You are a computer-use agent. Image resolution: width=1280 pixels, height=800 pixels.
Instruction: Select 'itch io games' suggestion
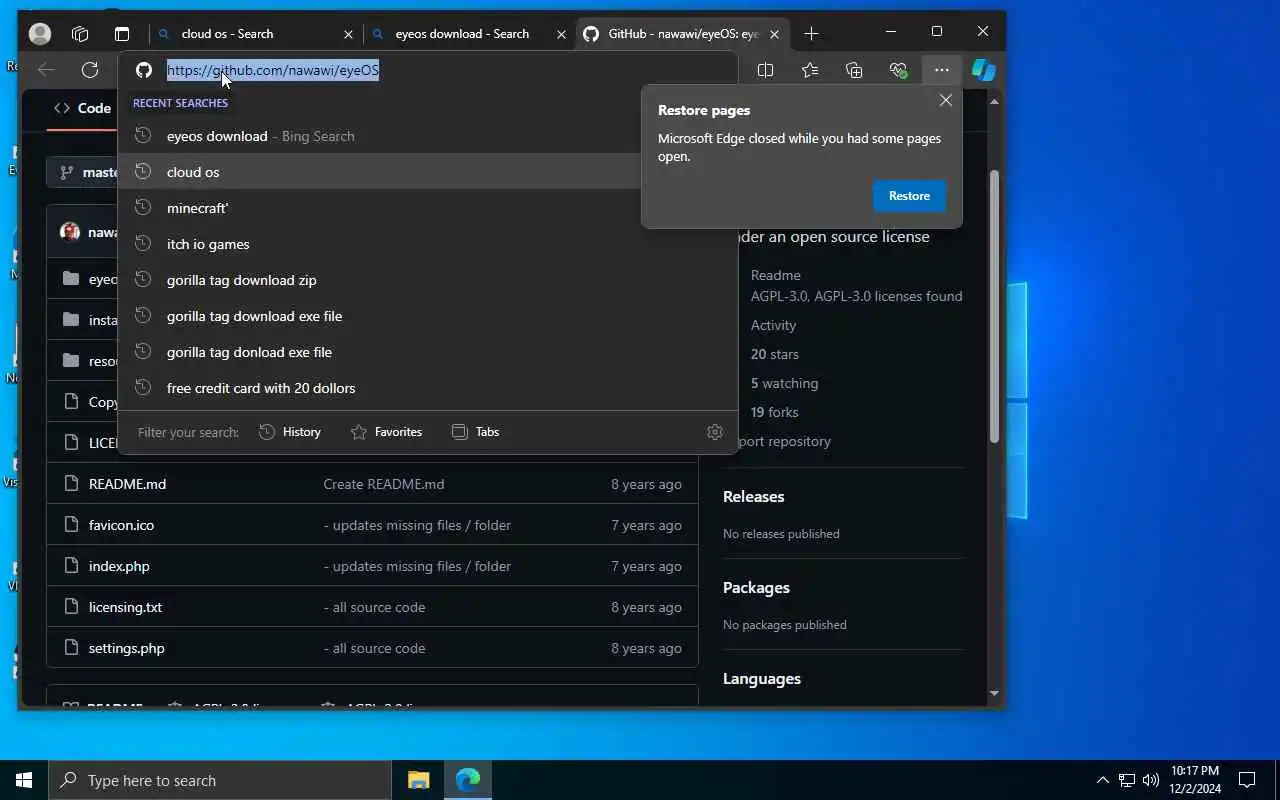click(x=428, y=244)
